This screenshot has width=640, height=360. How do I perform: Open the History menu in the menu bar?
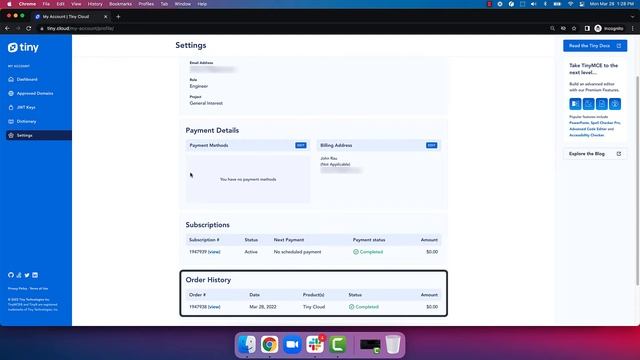pyautogui.click(x=95, y=4)
